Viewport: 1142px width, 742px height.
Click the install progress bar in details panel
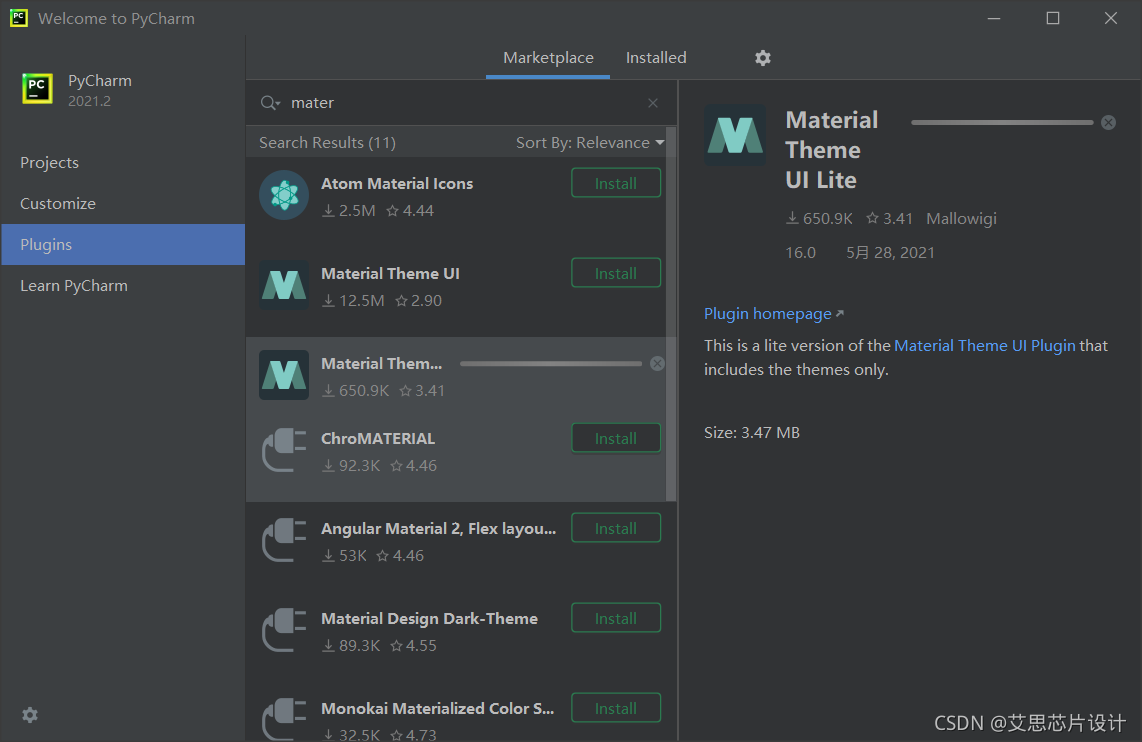[x=1002, y=122]
